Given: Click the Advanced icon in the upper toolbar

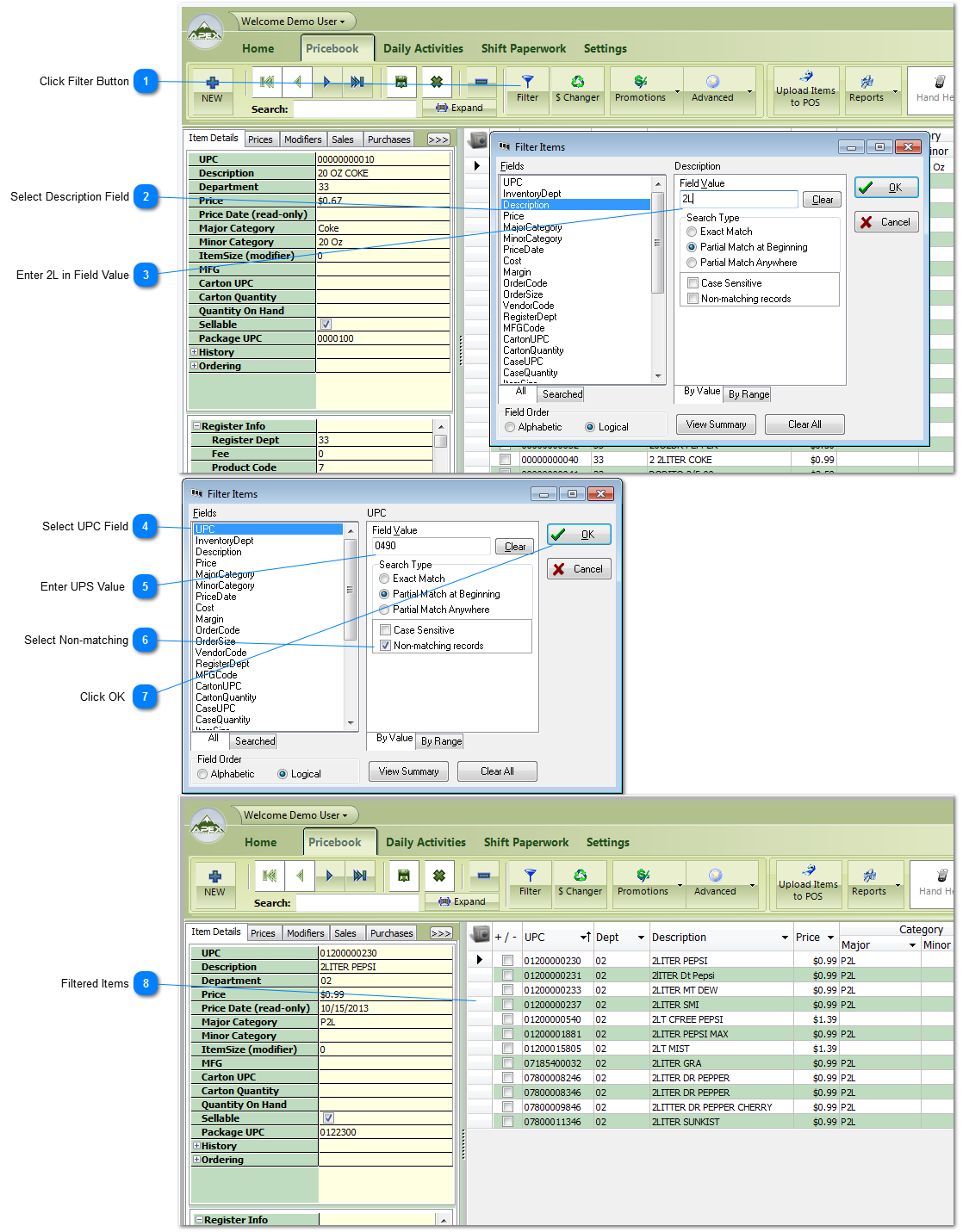Looking at the screenshot, I should [712, 83].
